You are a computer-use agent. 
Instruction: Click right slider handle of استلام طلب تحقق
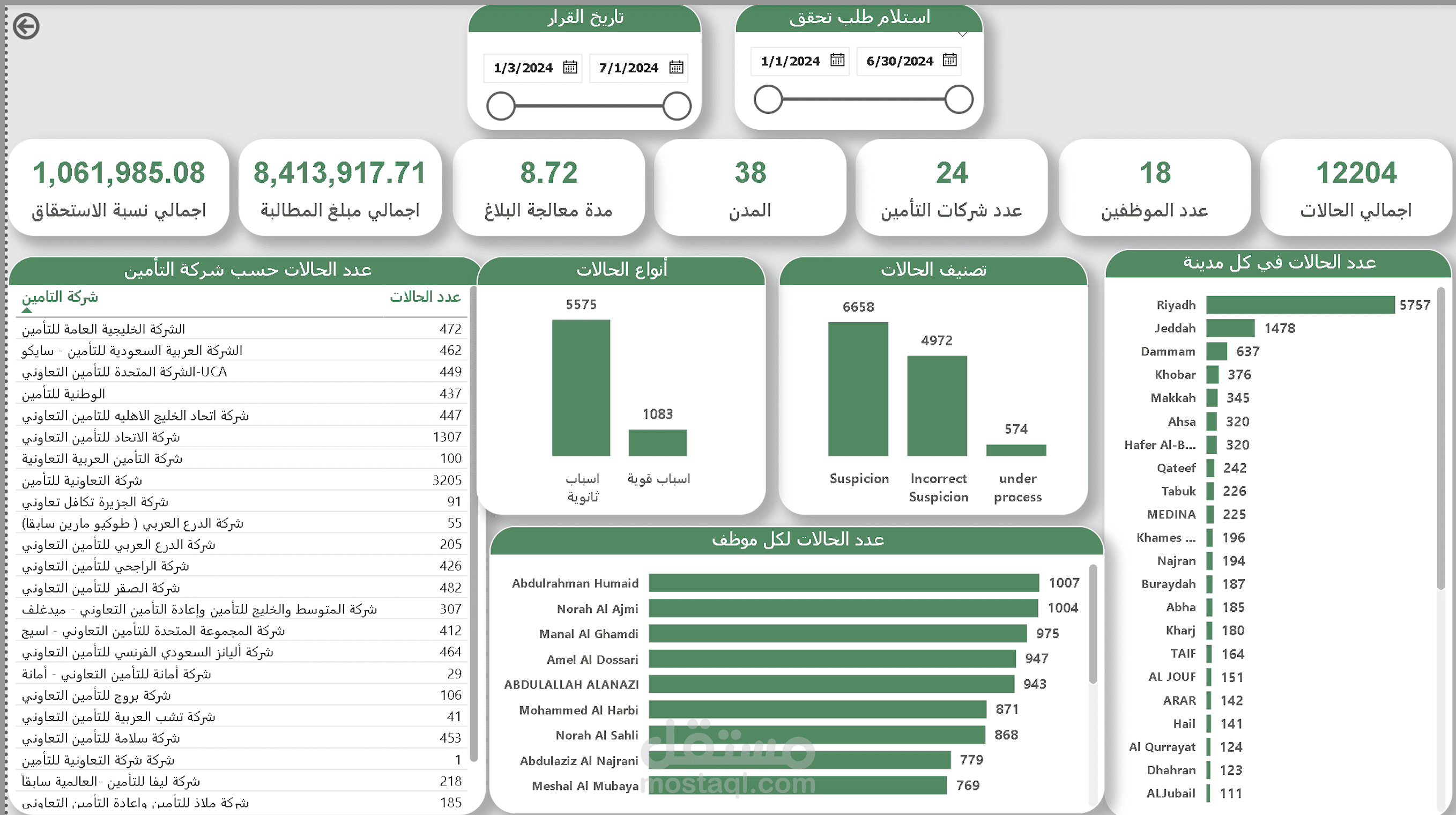pos(959,100)
